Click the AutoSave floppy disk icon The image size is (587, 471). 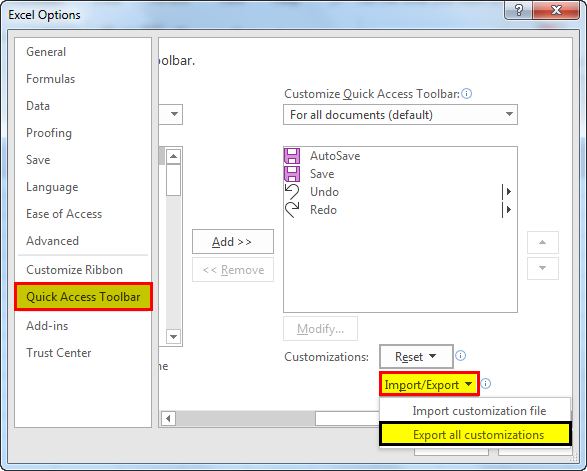point(292,156)
